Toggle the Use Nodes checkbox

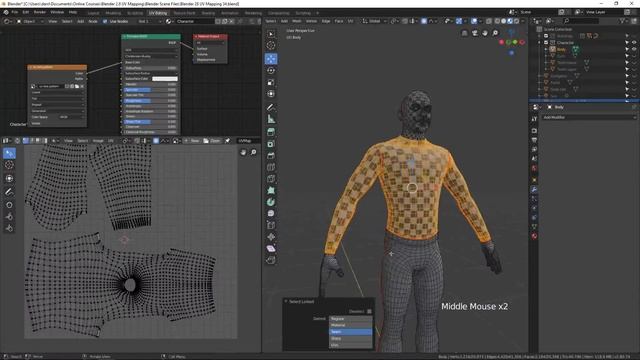[105, 21]
